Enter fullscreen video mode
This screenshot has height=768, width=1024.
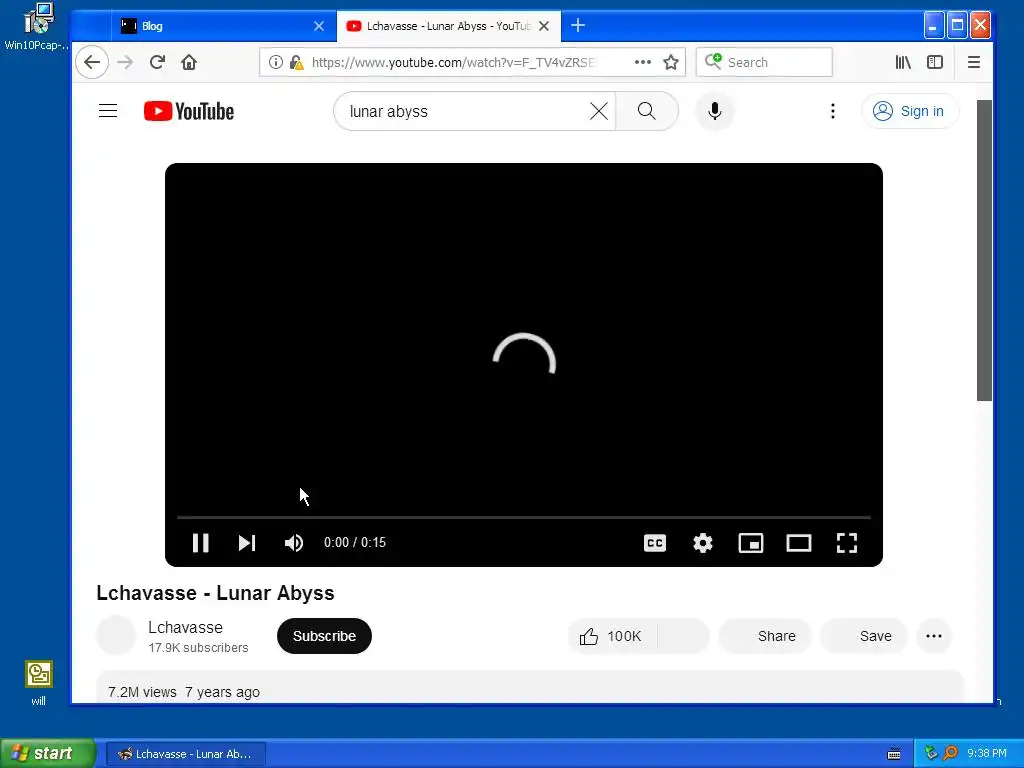[846, 543]
